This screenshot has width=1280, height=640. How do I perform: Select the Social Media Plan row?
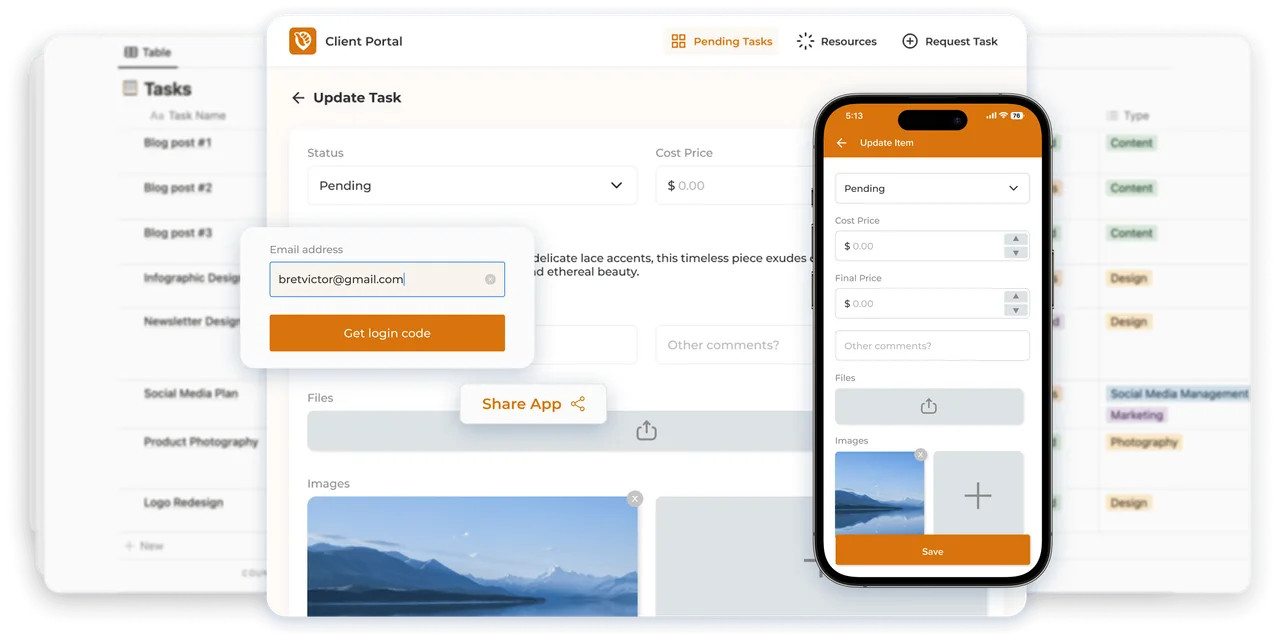(191, 394)
